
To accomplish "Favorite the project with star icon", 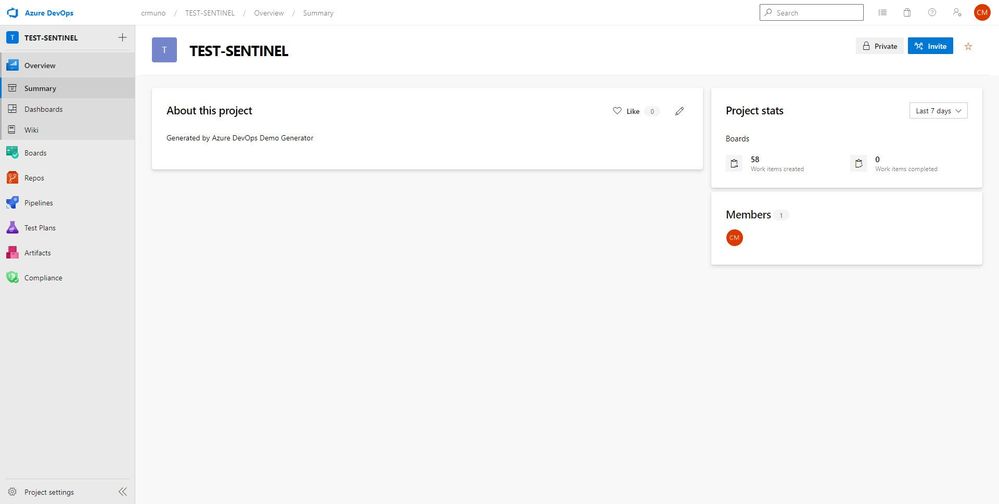I will (x=968, y=47).
